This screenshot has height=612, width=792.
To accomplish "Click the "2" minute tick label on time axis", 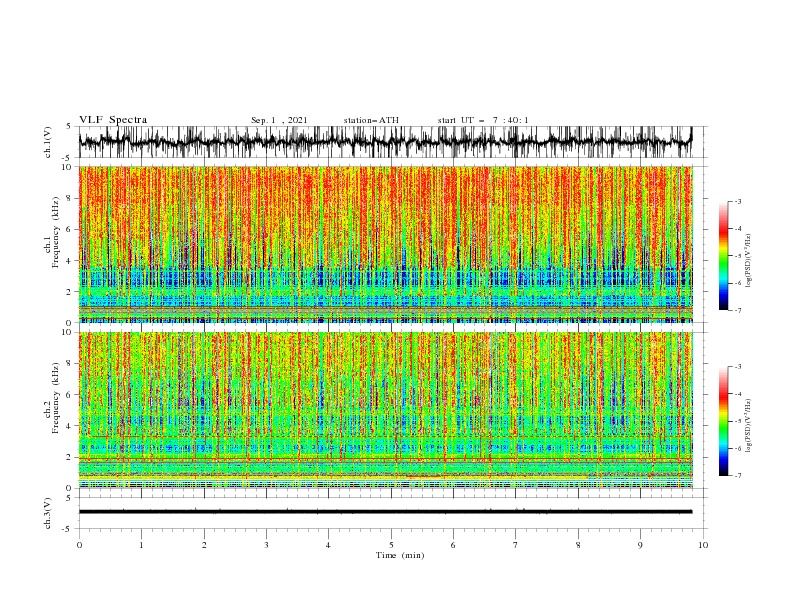I will point(204,545).
